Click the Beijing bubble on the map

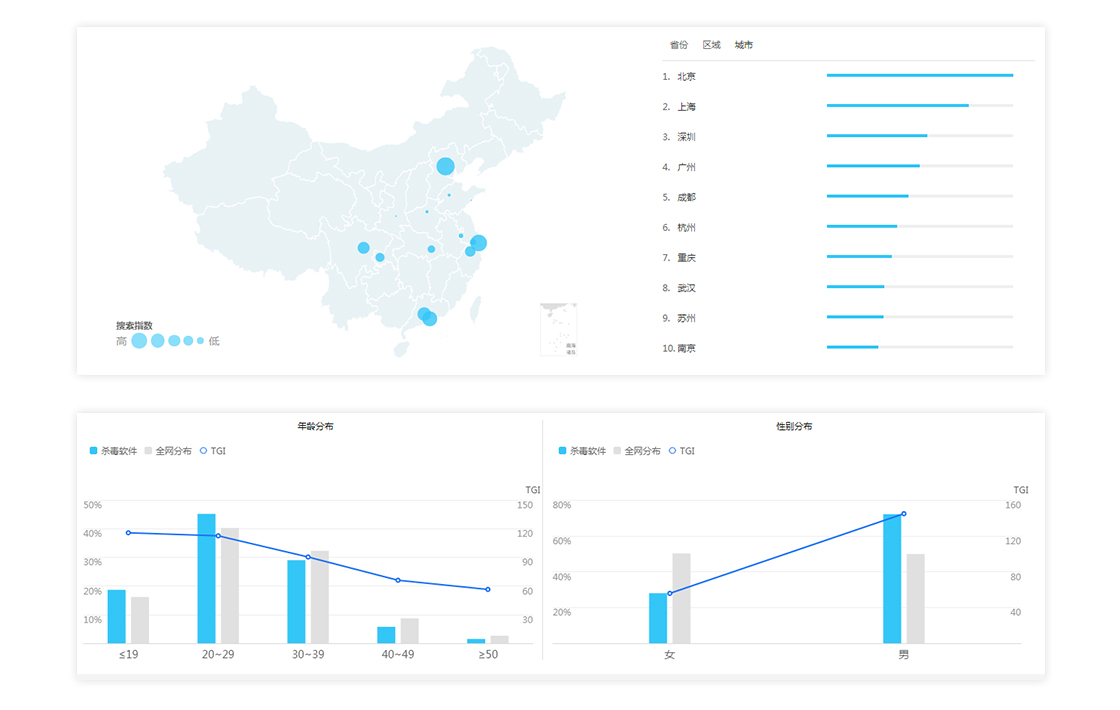click(x=445, y=166)
